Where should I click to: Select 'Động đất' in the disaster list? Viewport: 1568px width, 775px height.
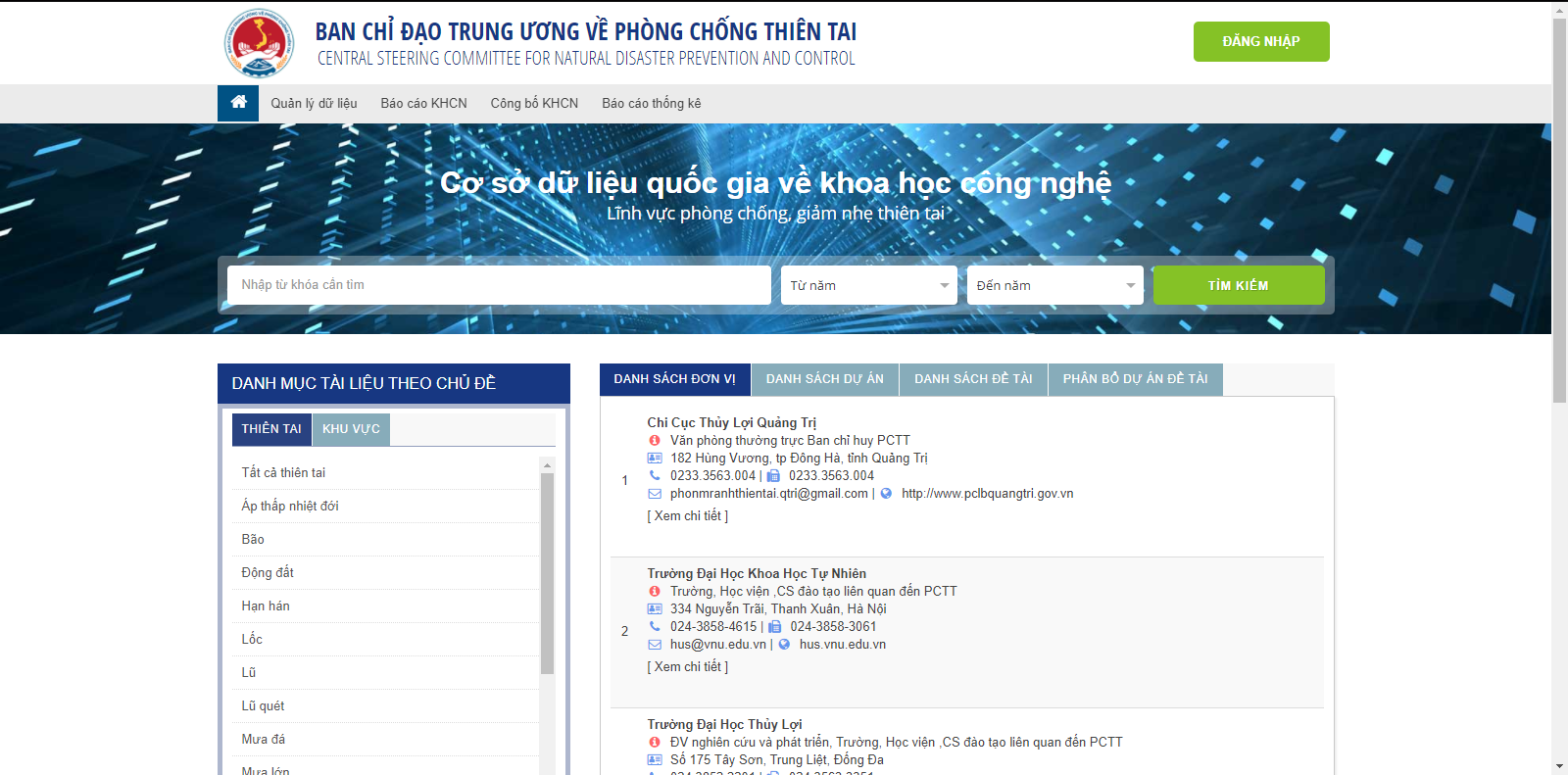coord(268,572)
